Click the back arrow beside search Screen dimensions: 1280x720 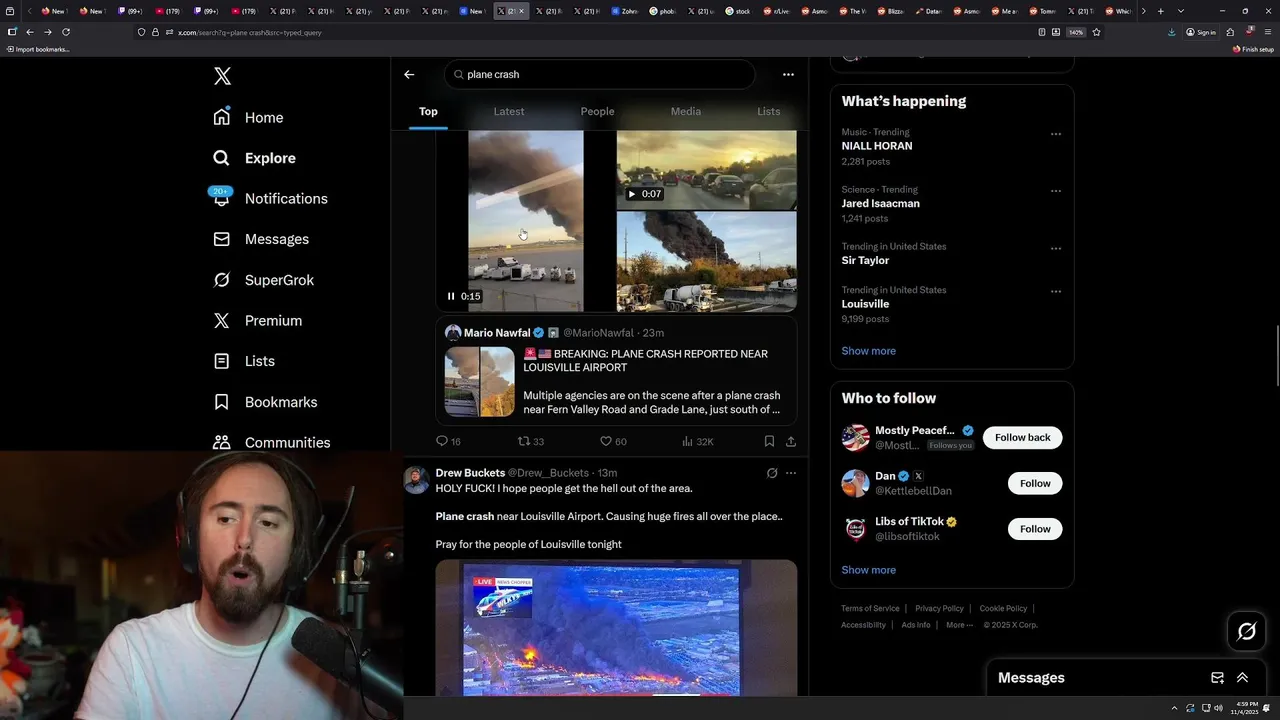click(x=409, y=74)
